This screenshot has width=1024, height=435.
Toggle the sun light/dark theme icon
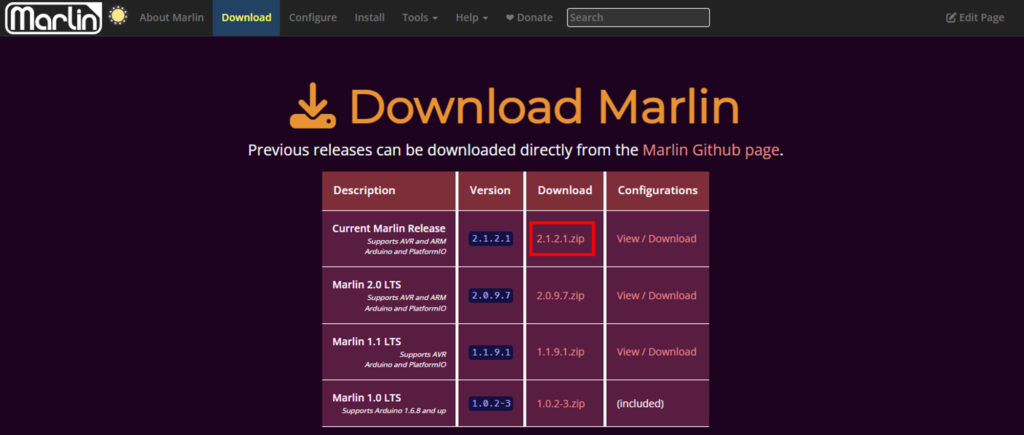pos(119,16)
